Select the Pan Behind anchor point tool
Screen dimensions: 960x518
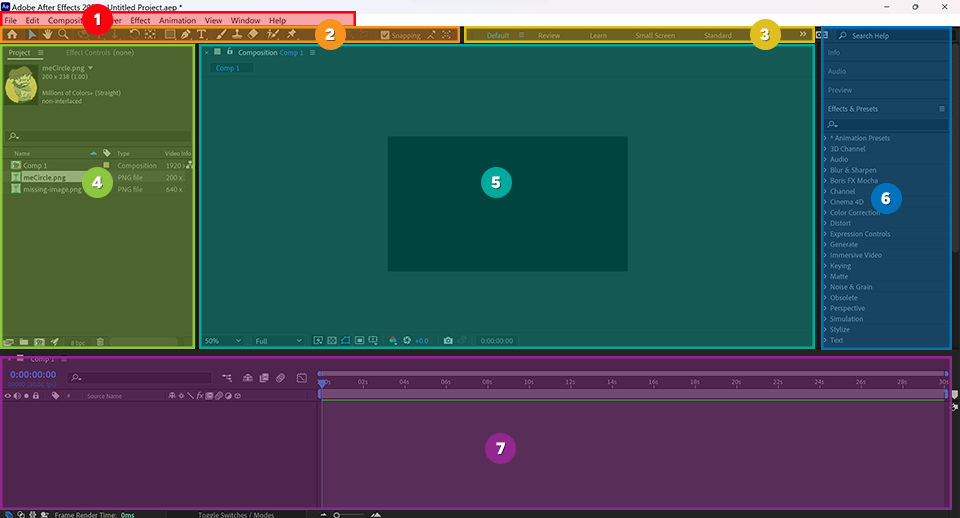[x=150, y=35]
